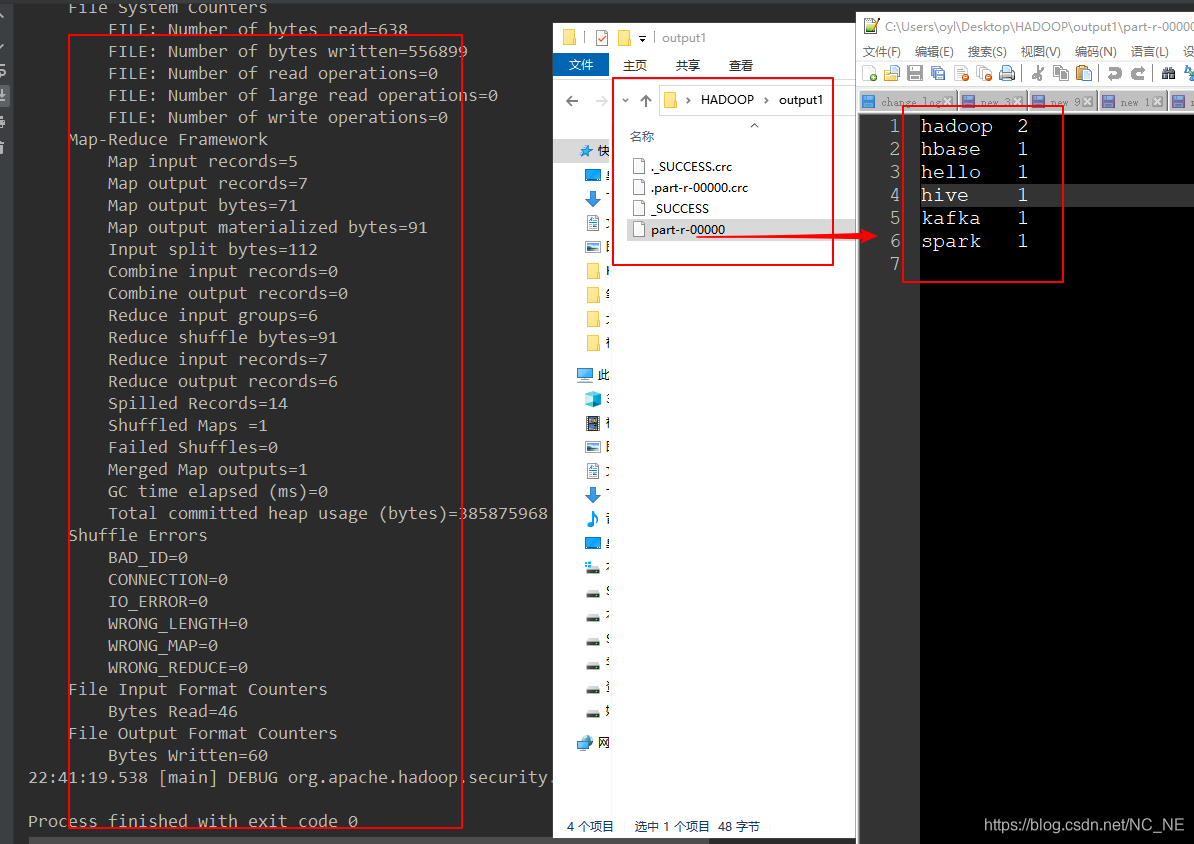This screenshot has width=1194, height=844.
Task: Open the 文件(F) menu in Notepad++
Action: click(x=882, y=51)
